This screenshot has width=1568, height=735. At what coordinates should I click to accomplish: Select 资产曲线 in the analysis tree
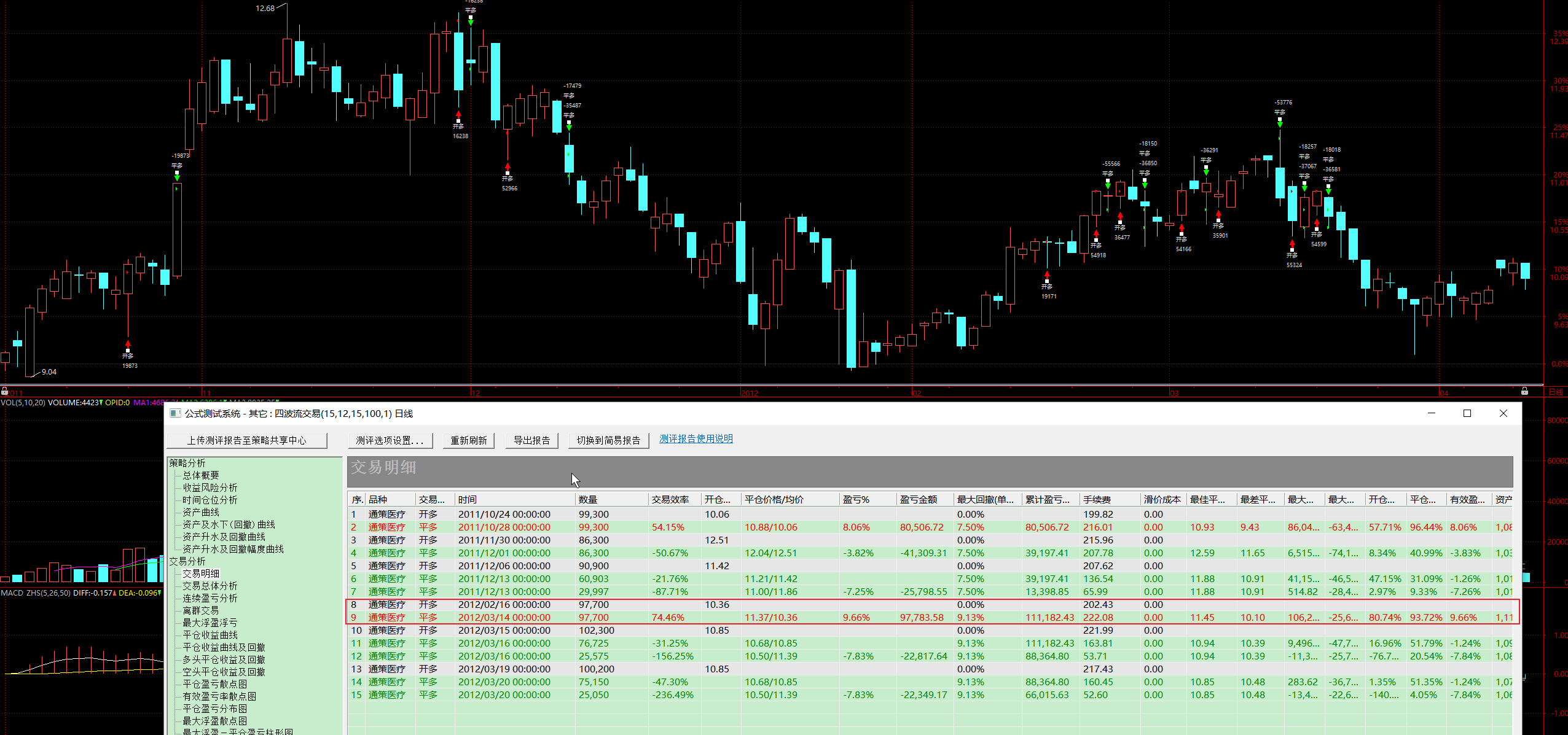coord(201,512)
